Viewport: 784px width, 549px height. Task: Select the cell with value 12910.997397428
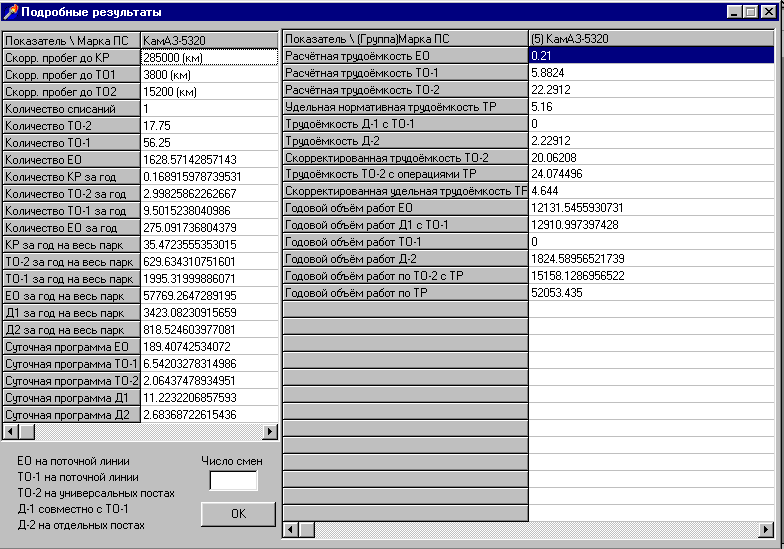coord(652,225)
